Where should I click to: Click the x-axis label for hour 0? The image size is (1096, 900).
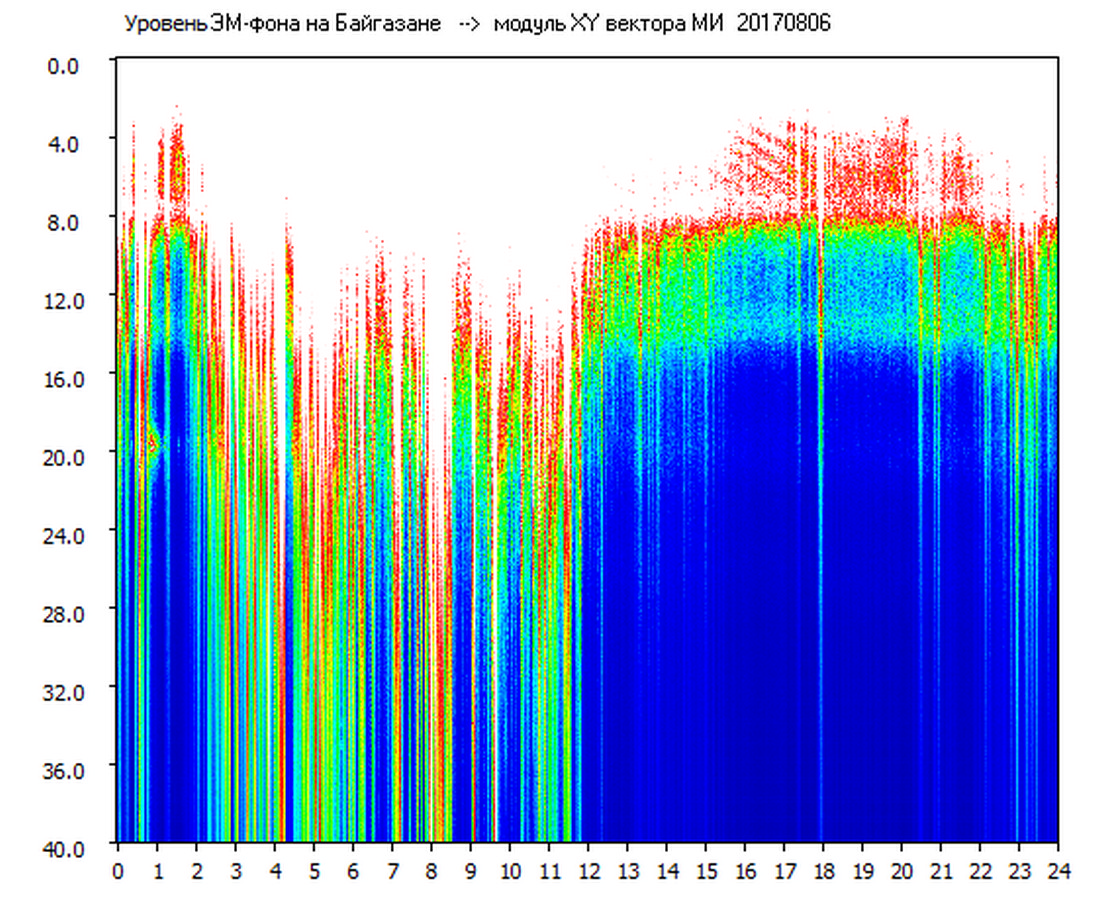click(118, 871)
